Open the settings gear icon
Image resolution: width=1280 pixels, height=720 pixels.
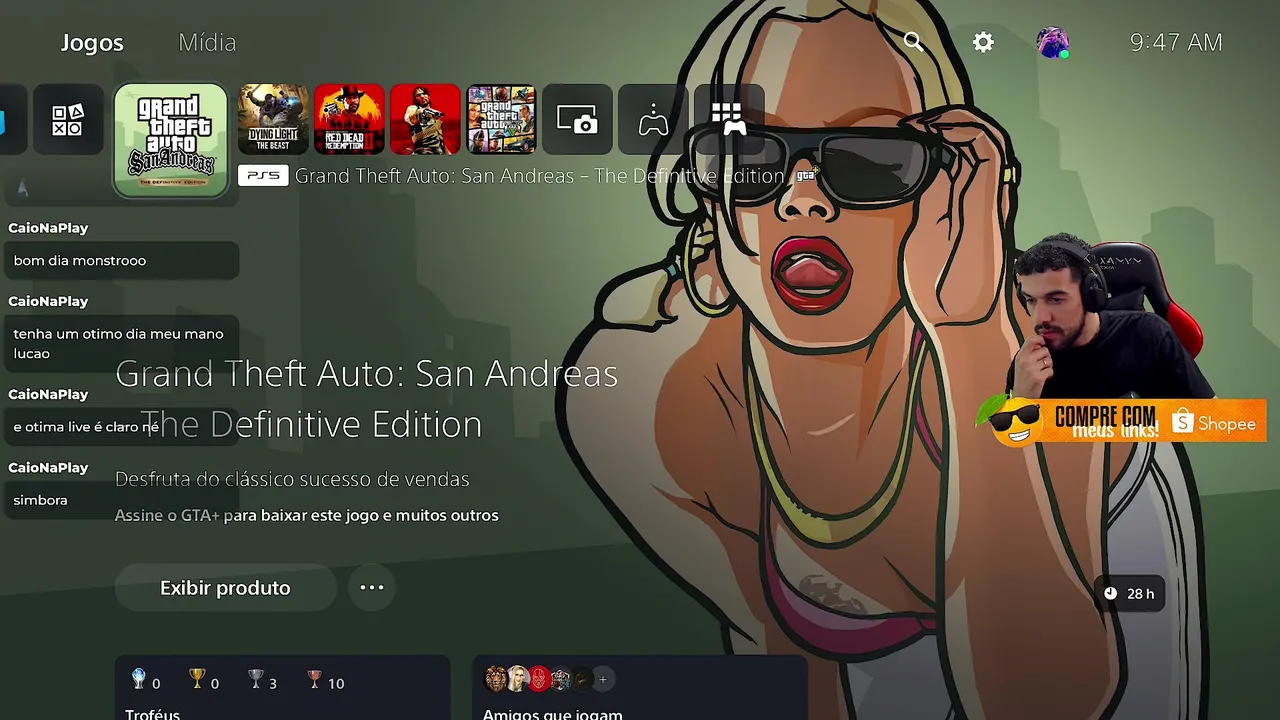tap(984, 42)
